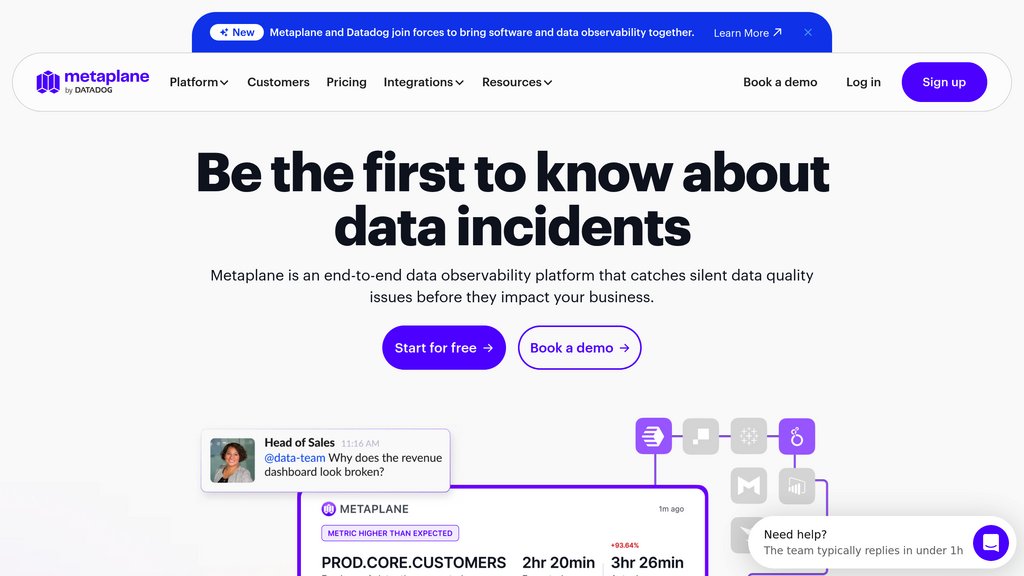1024x576 pixels.
Task: Dismiss the Datadog announcement banner
Action: point(808,33)
